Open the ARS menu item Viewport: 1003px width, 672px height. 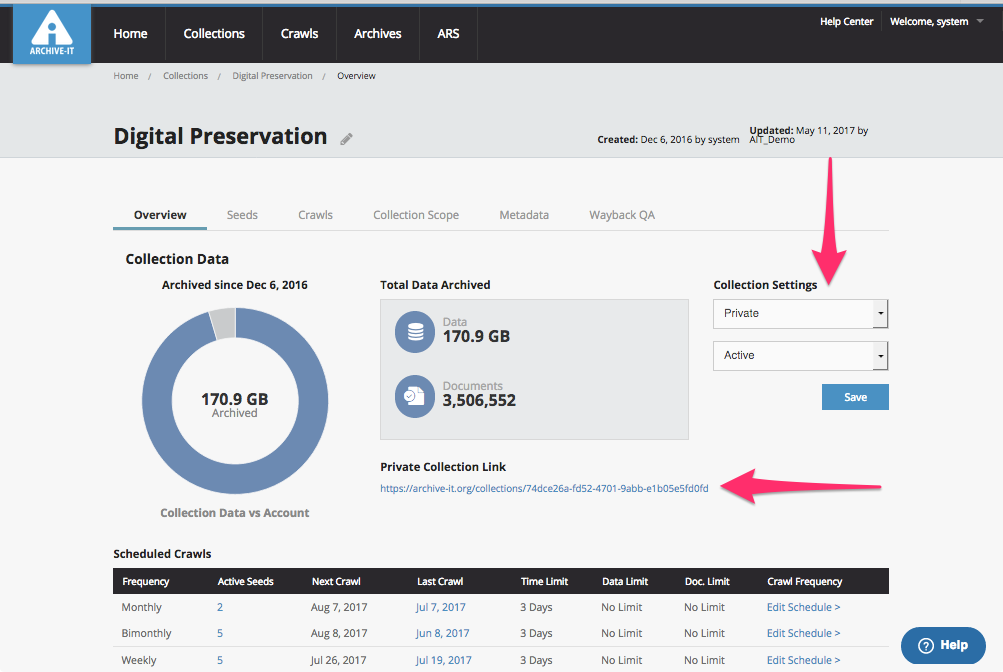(x=448, y=34)
